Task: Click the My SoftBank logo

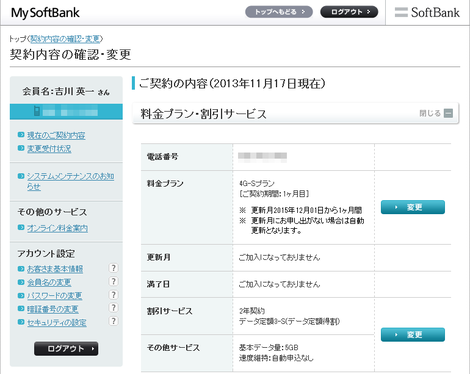Action: (x=45, y=13)
